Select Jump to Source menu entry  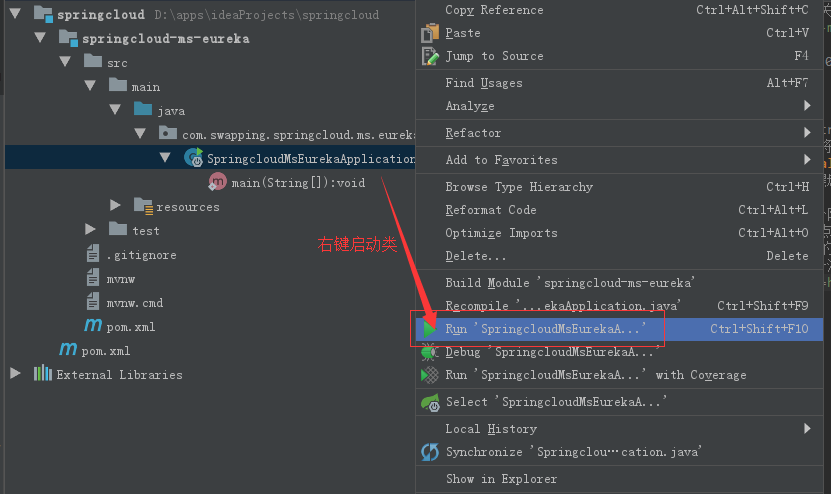(x=619, y=56)
